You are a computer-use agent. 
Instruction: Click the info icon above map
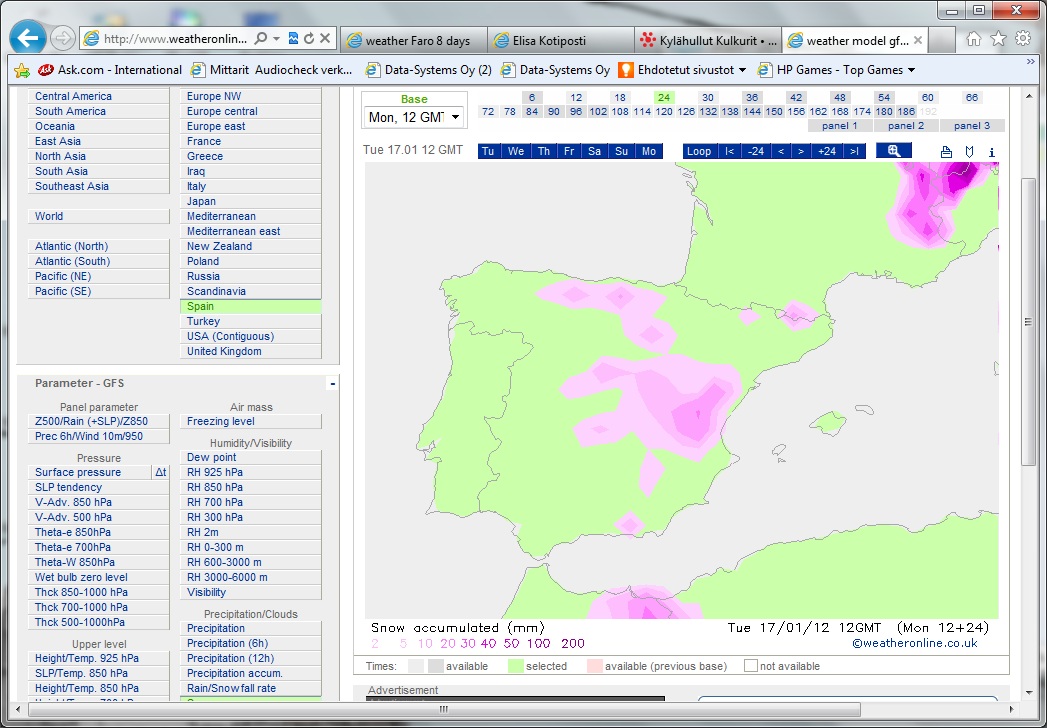[992, 152]
